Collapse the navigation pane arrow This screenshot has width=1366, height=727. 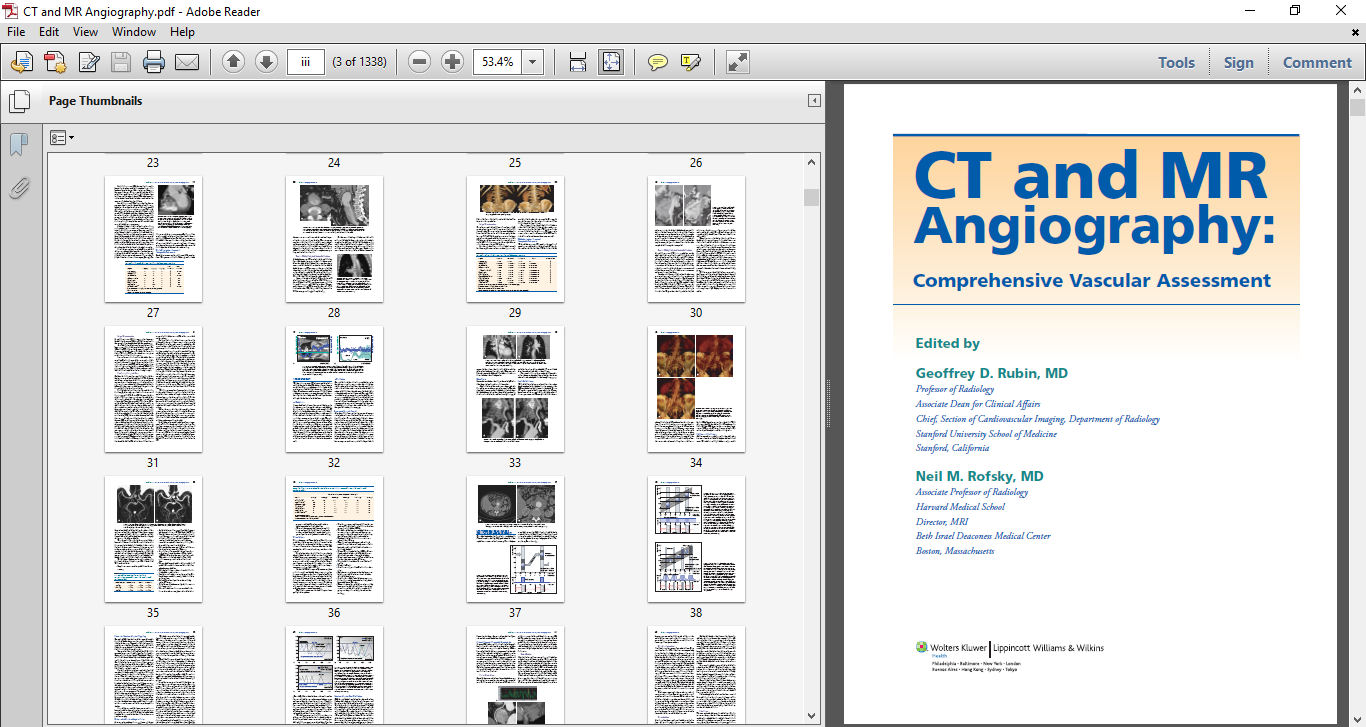(x=814, y=101)
